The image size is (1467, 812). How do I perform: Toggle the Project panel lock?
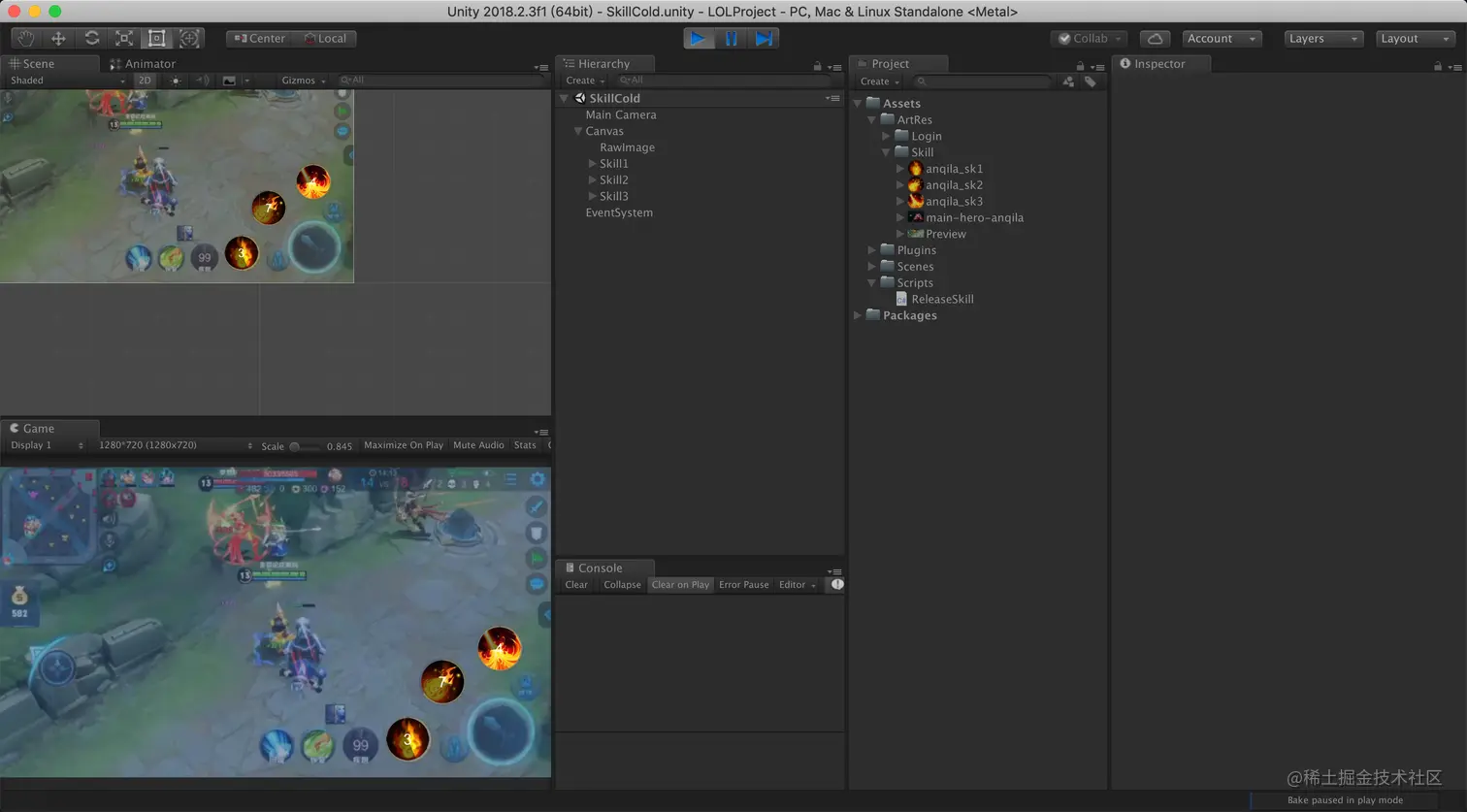tap(1080, 67)
